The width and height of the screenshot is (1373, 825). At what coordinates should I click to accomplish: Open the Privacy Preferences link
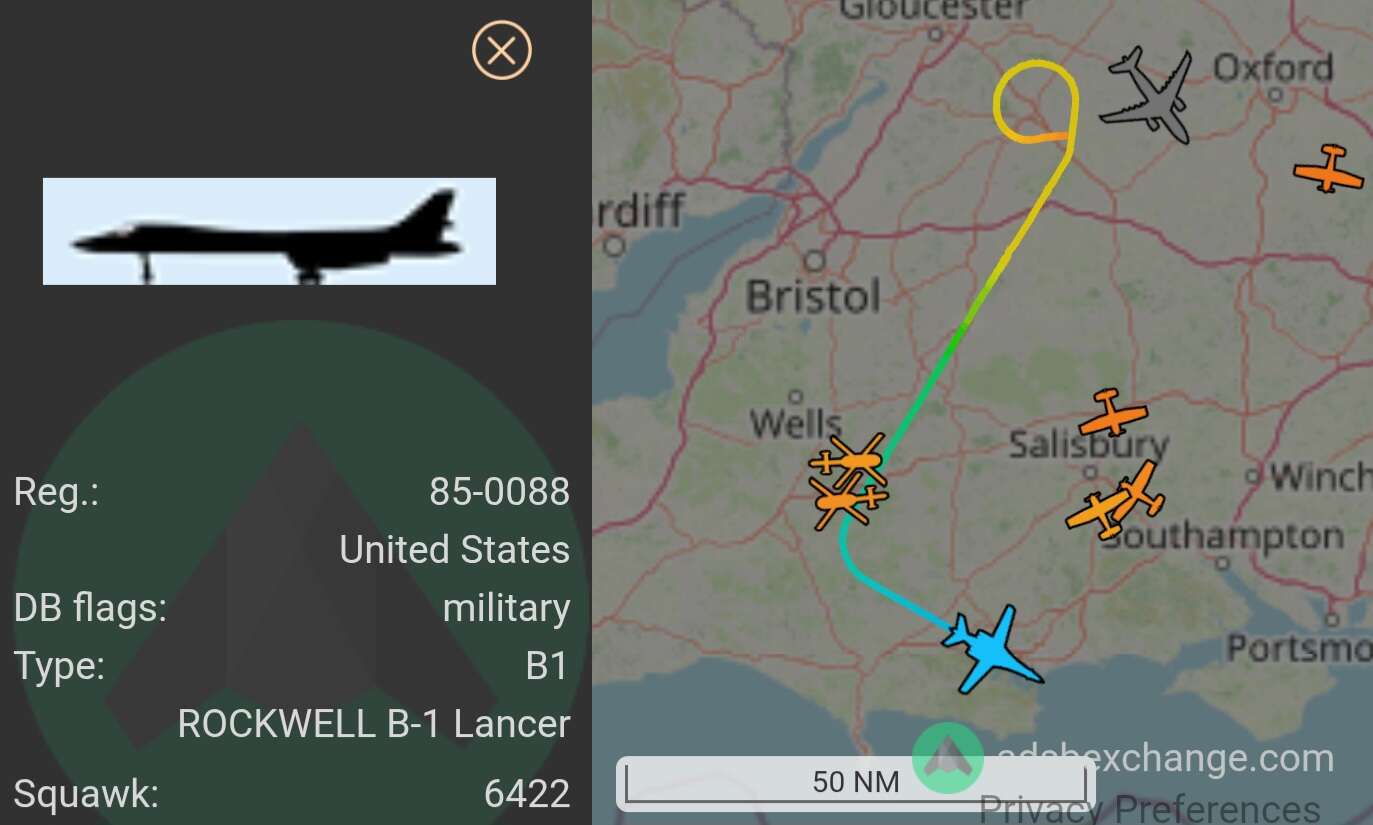pyautogui.click(x=1150, y=808)
